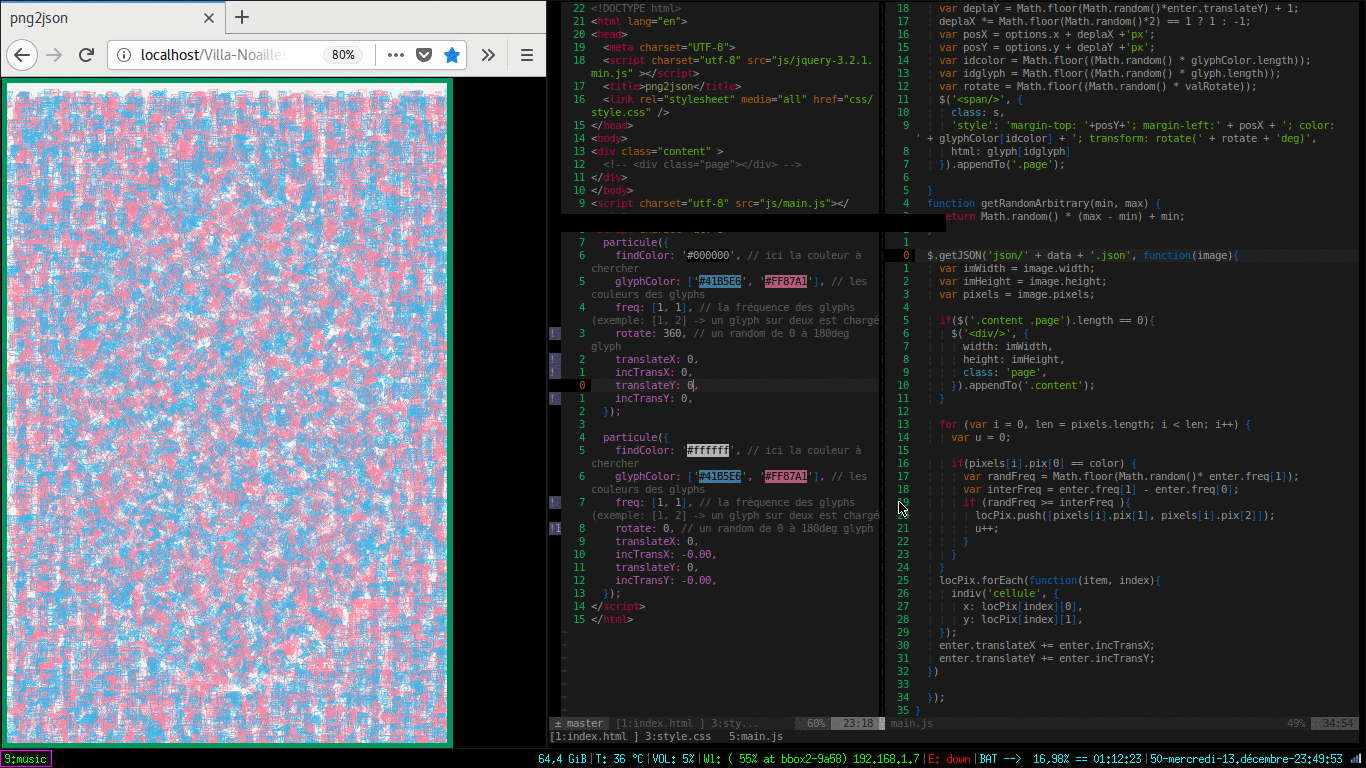Expand the toolbar overflow chevron

coord(488,55)
